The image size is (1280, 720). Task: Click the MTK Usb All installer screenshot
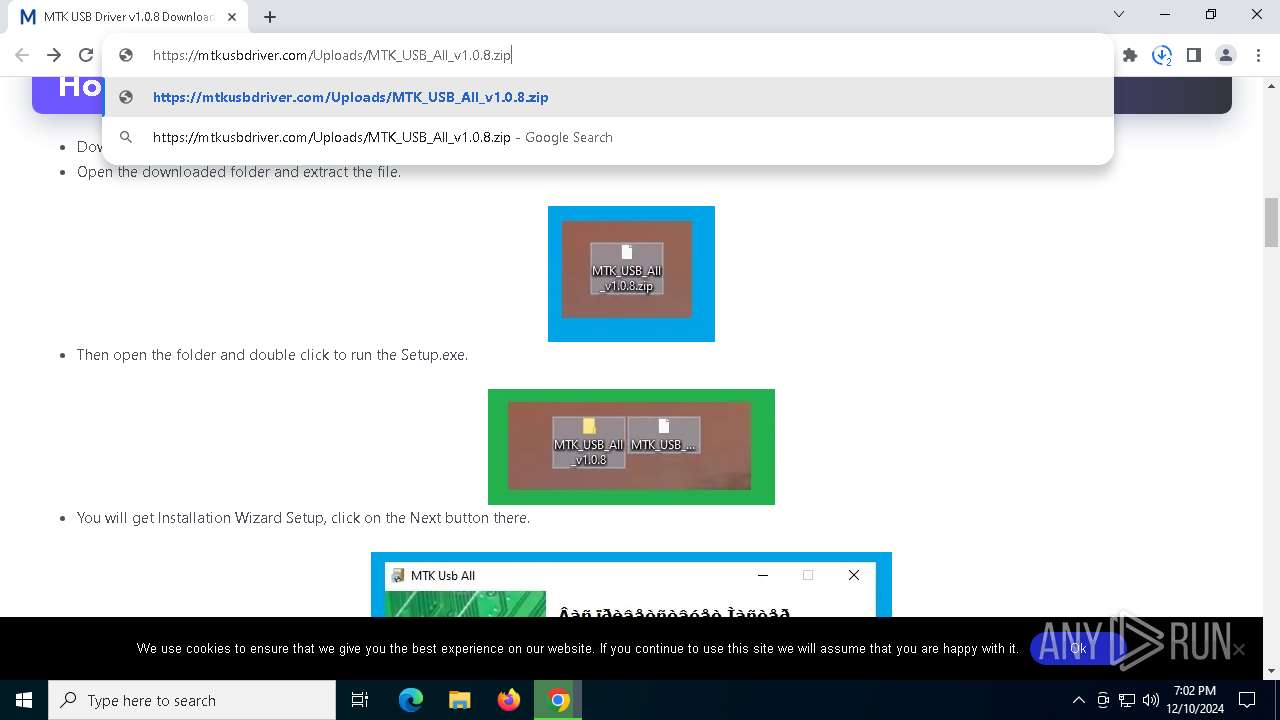tap(631, 585)
